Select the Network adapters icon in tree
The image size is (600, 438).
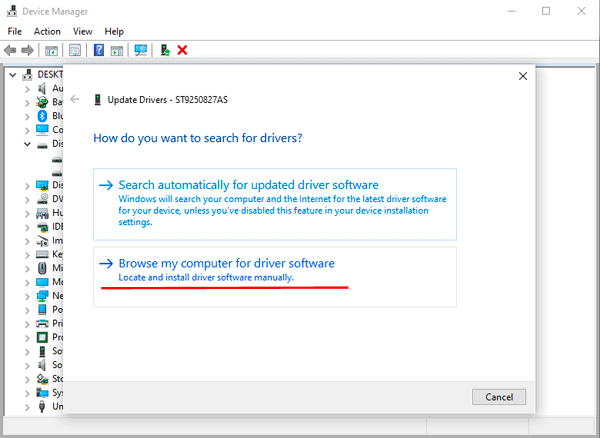click(42, 296)
